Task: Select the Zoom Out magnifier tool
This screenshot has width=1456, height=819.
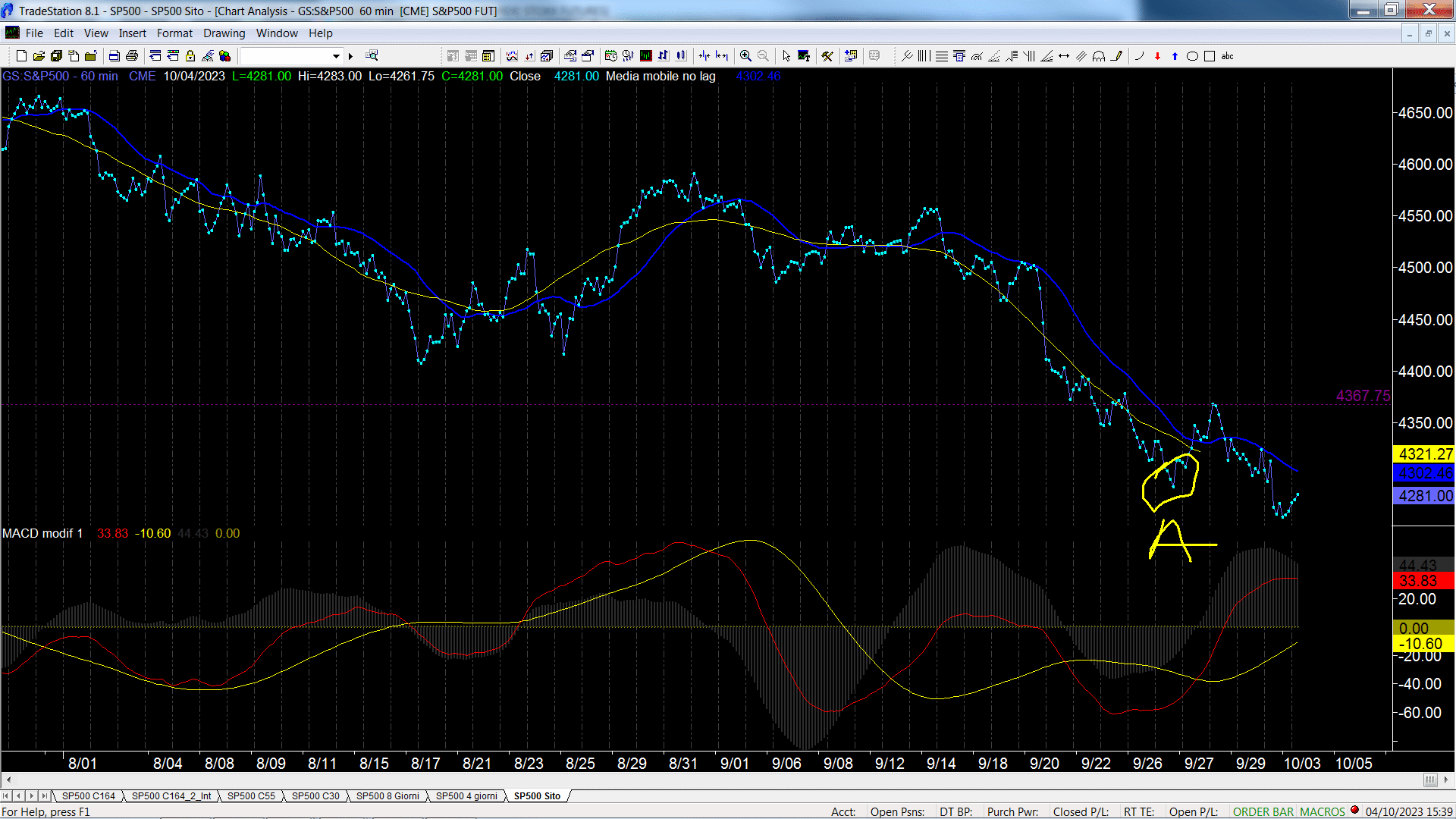Action: point(763,56)
